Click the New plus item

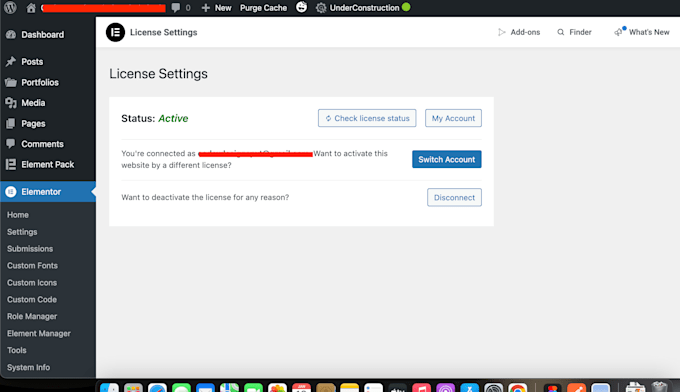coord(216,8)
